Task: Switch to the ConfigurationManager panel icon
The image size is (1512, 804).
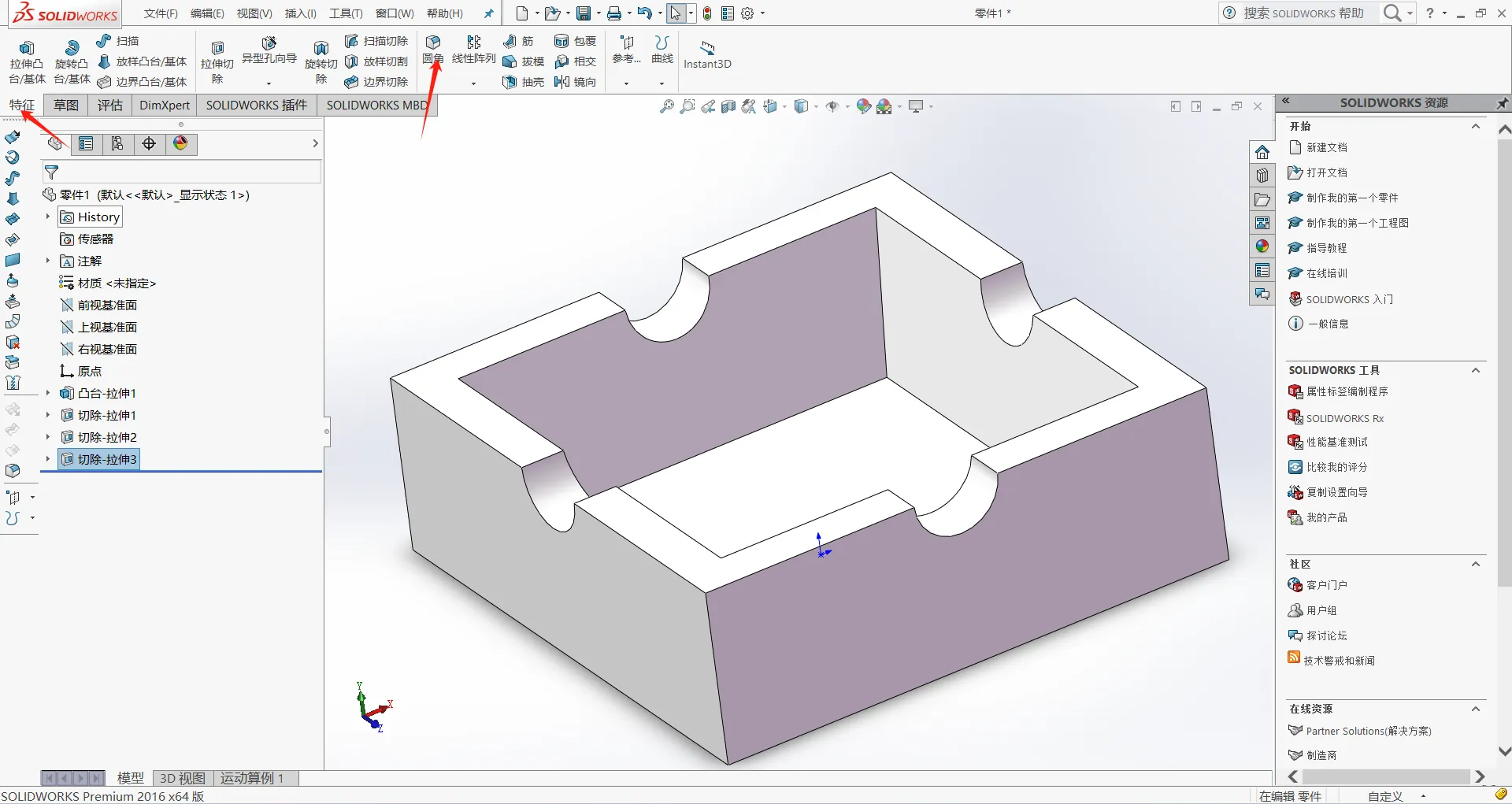Action: pos(117,143)
